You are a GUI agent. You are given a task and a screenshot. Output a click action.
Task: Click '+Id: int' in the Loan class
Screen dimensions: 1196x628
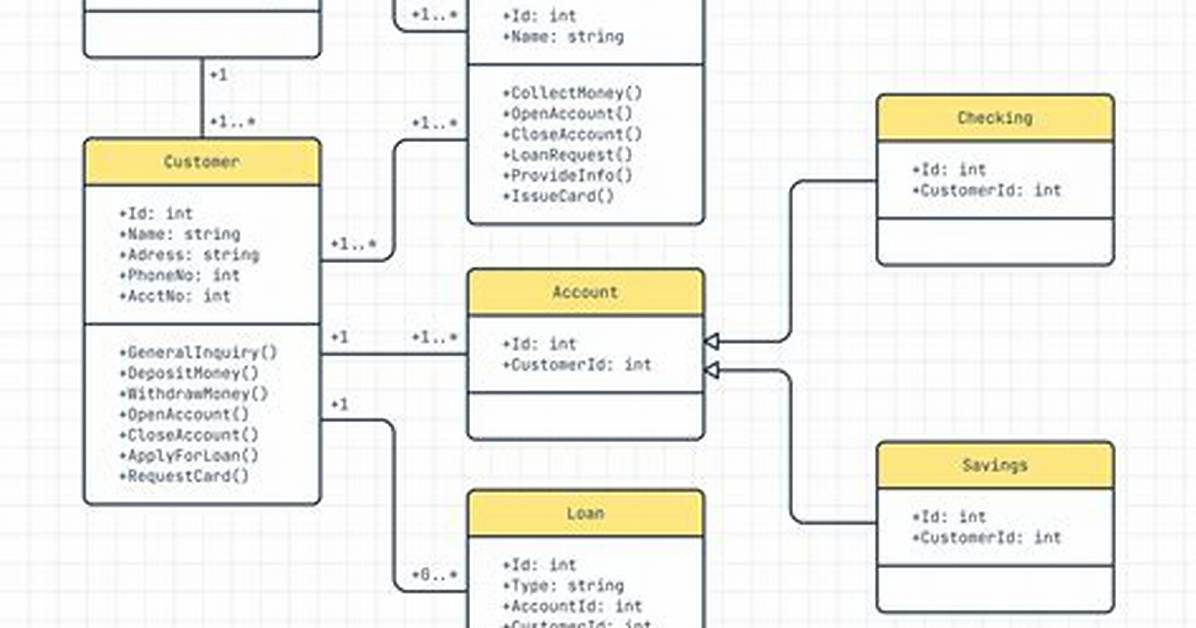[539, 565]
